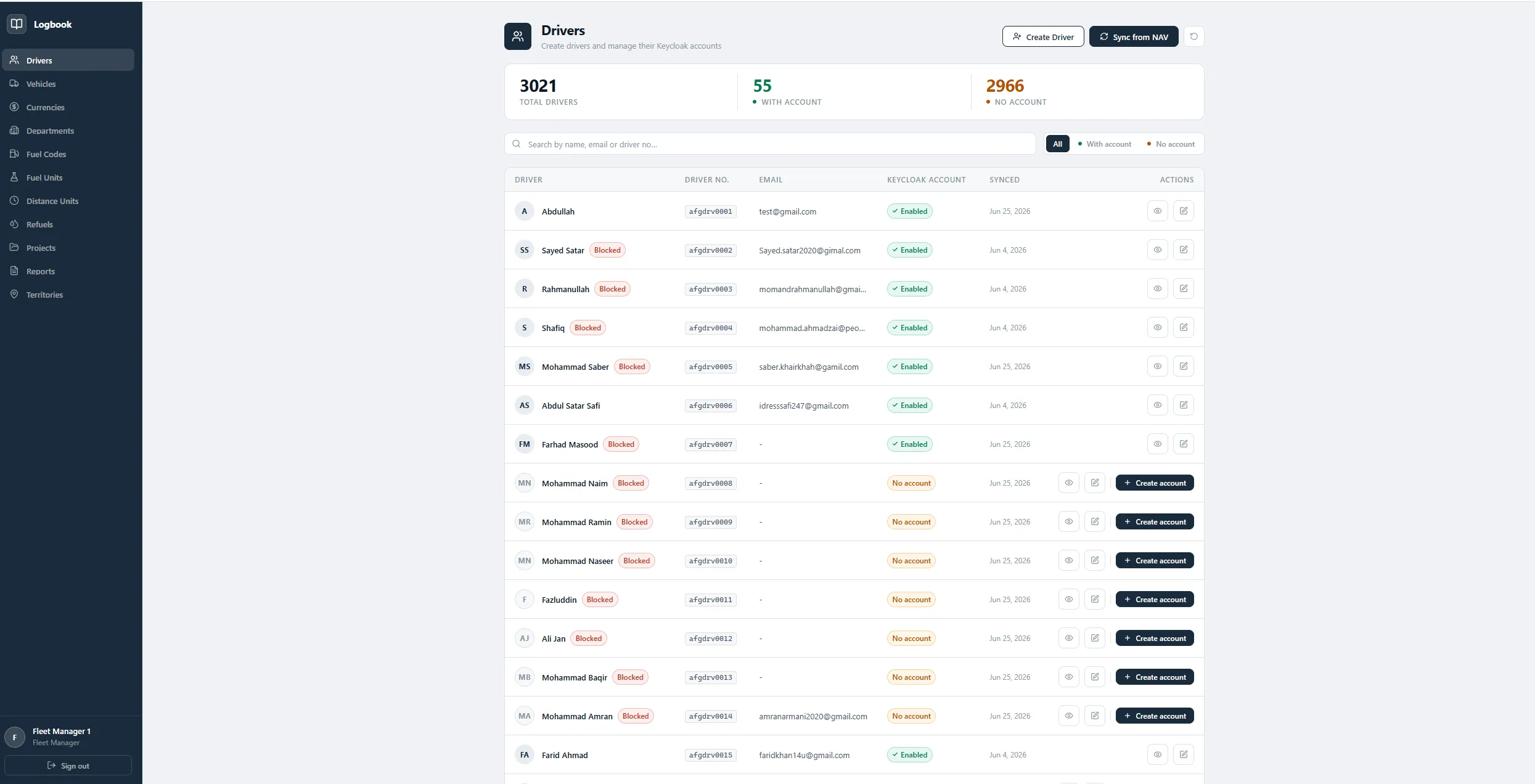Click Fleet Manager 1 profile avatar

pyautogui.click(x=15, y=737)
